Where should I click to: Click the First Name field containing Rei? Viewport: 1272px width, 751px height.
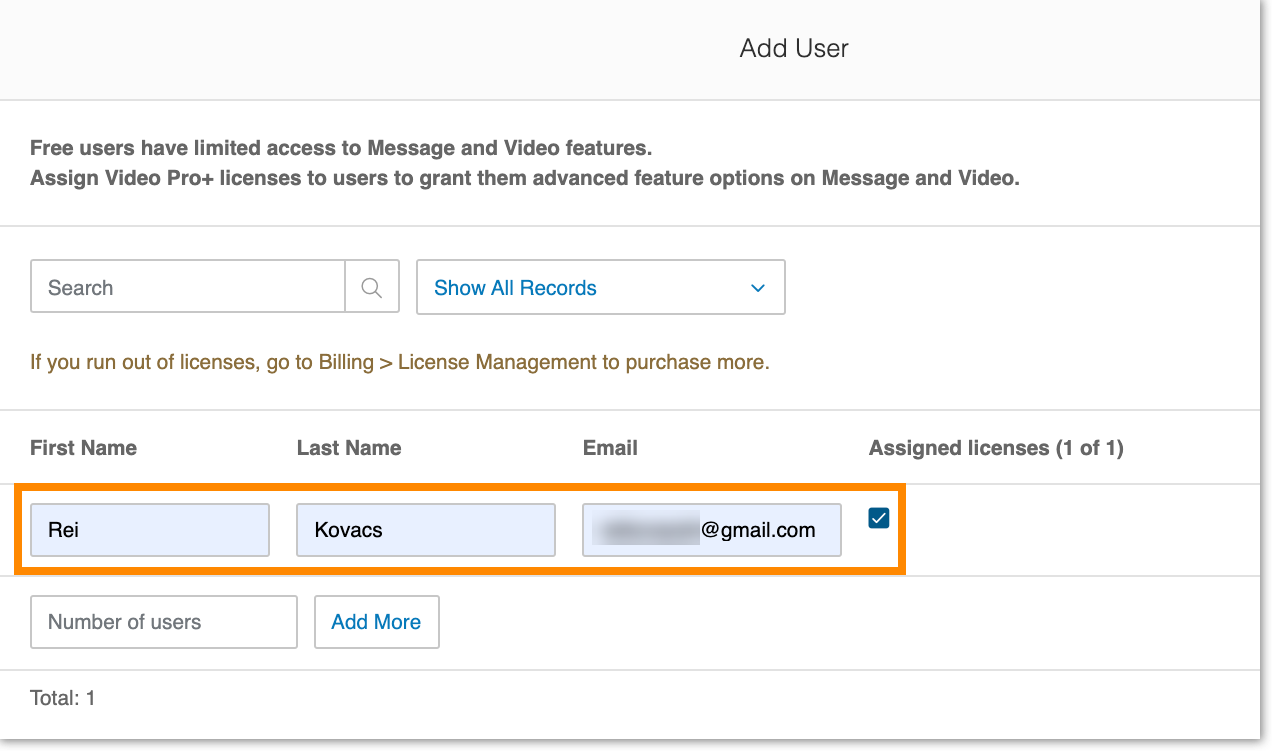(x=149, y=530)
